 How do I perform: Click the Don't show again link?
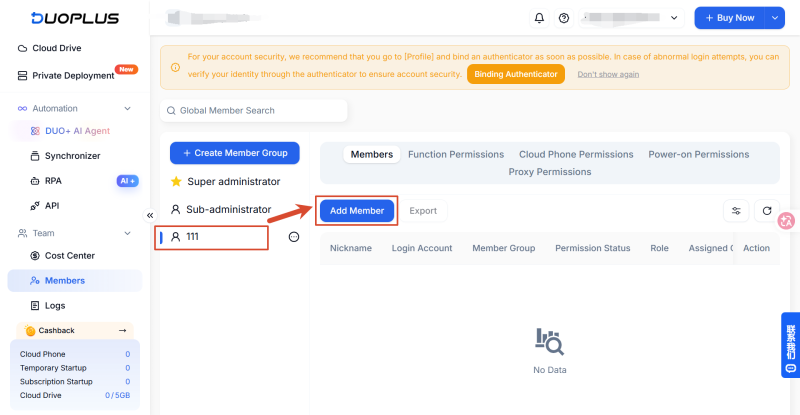tap(608, 74)
